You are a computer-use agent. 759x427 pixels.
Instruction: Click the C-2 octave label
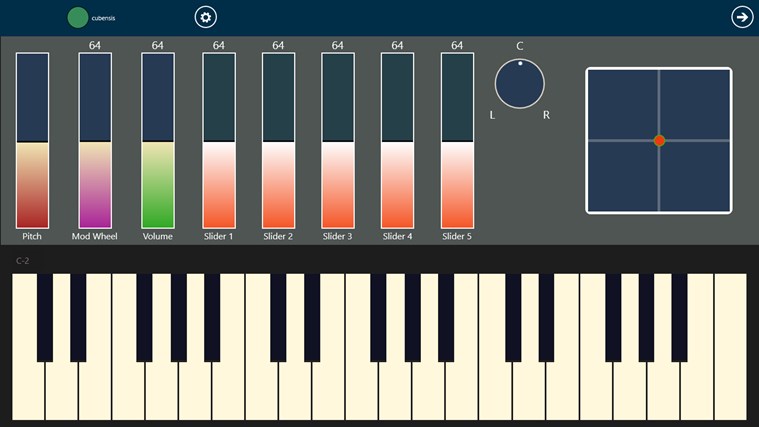22,261
